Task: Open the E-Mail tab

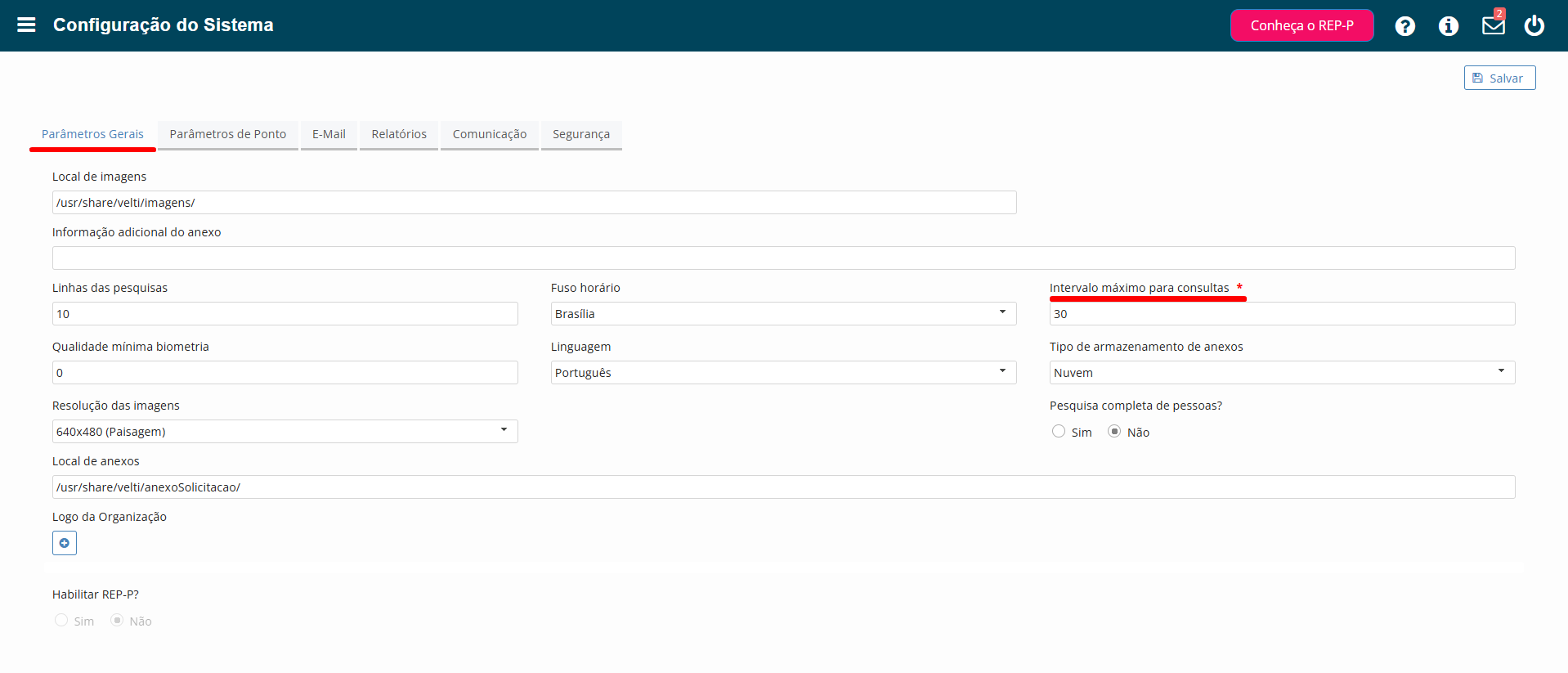Action: click(329, 134)
